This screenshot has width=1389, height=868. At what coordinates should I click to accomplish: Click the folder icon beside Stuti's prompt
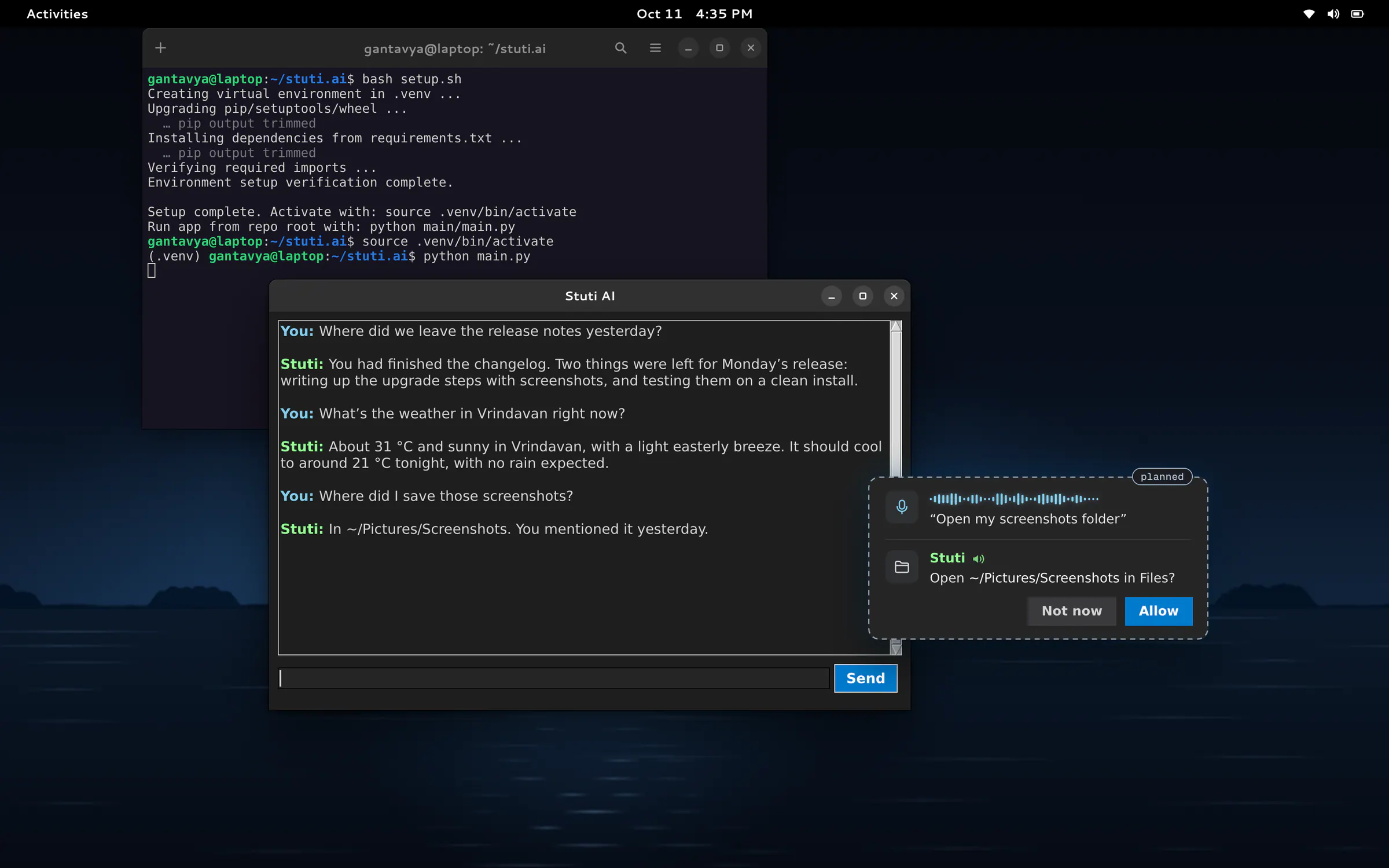(x=902, y=567)
